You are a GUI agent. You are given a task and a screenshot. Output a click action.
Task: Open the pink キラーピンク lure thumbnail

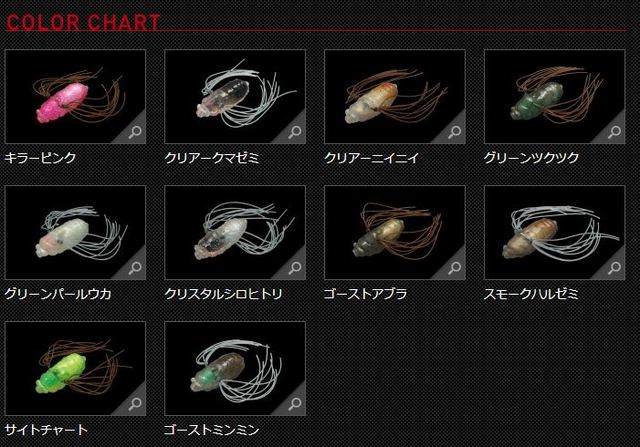(x=75, y=96)
